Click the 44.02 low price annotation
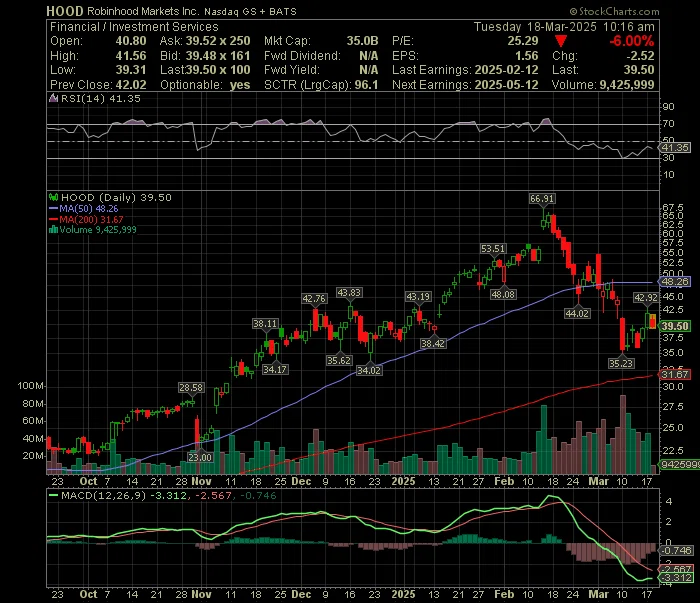This screenshot has height=603, width=700. pyautogui.click(x=577, y=313)
